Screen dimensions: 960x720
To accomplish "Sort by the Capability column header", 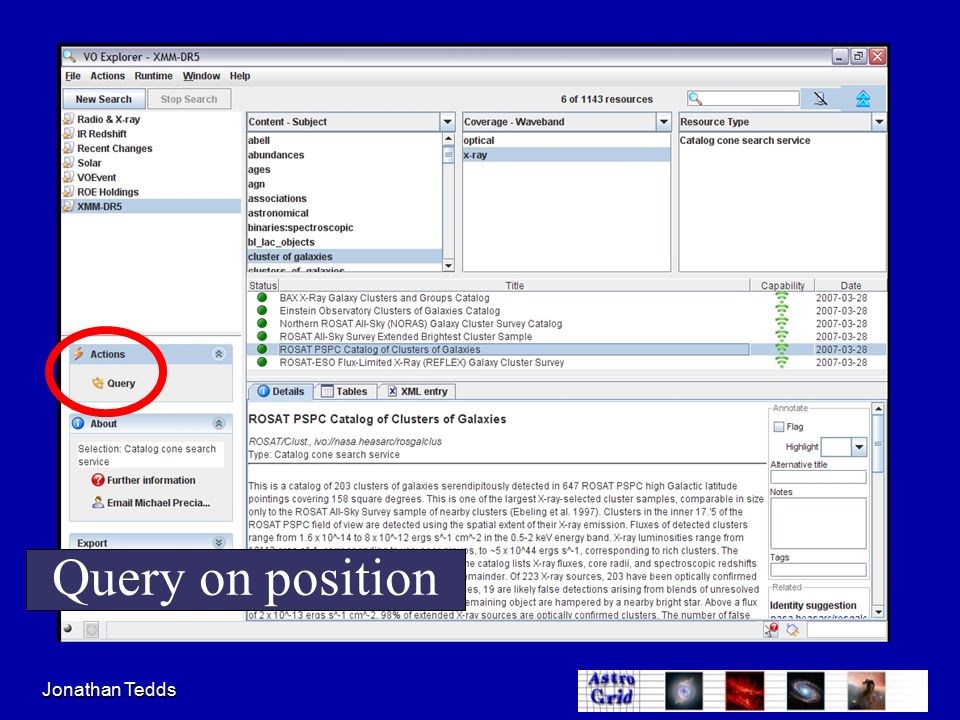I will tap(782, 285).
